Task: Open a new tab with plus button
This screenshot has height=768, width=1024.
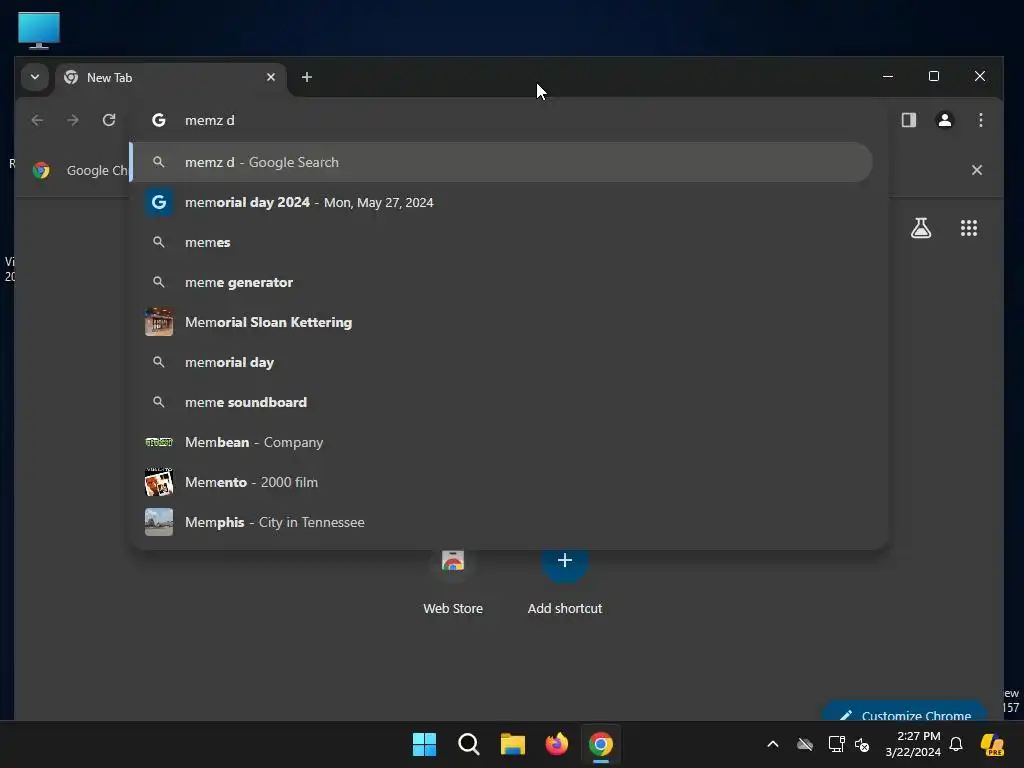Action: click(307, 77)
